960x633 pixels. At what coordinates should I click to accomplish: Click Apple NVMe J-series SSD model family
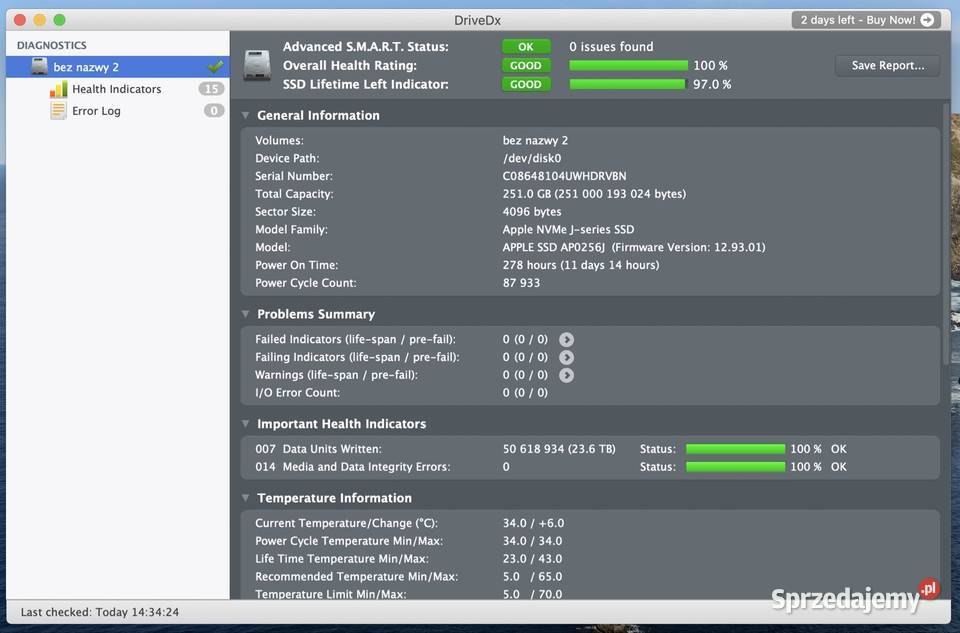click(x=568, y=230)
